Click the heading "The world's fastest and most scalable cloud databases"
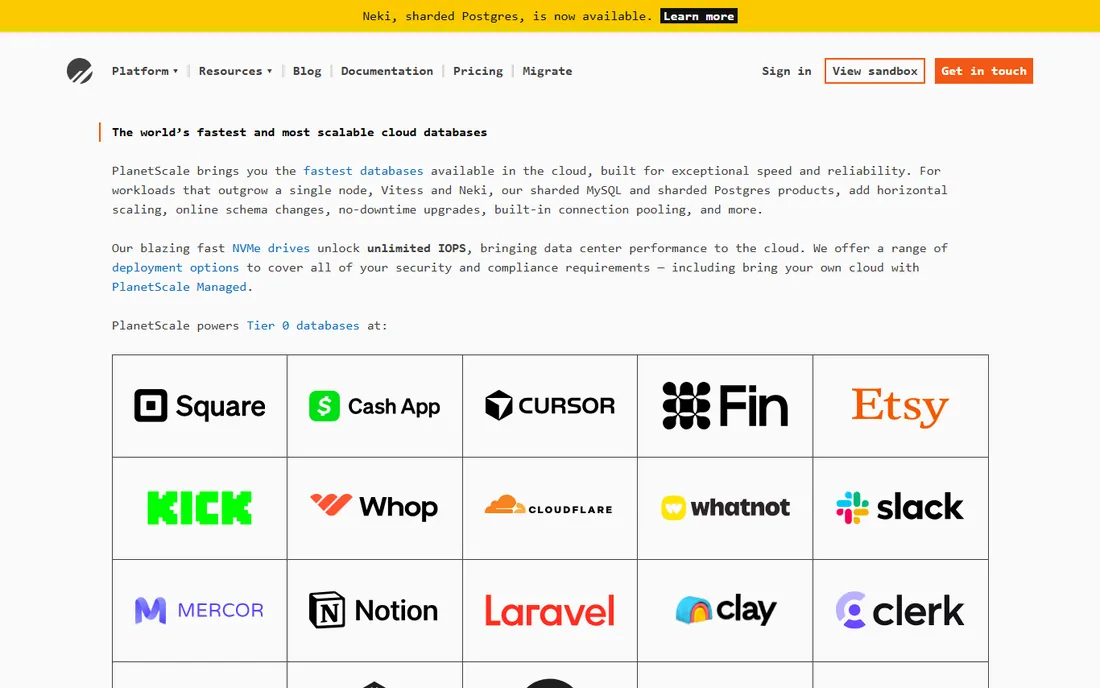Image resolution: width=1100 pixels, height=688 pixels. [300, 132]
